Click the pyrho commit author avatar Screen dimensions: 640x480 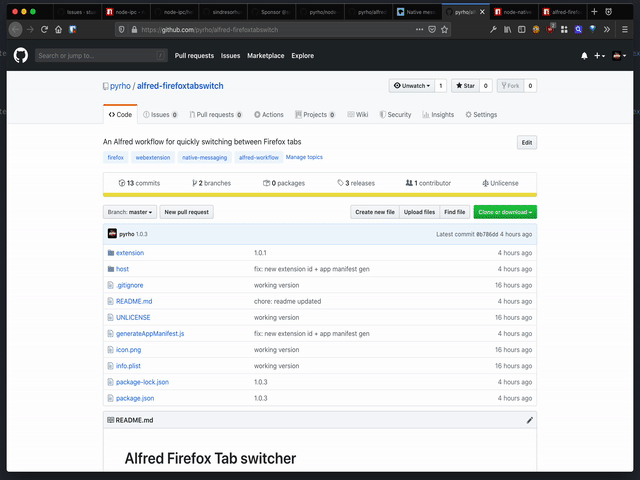point(112,233)
